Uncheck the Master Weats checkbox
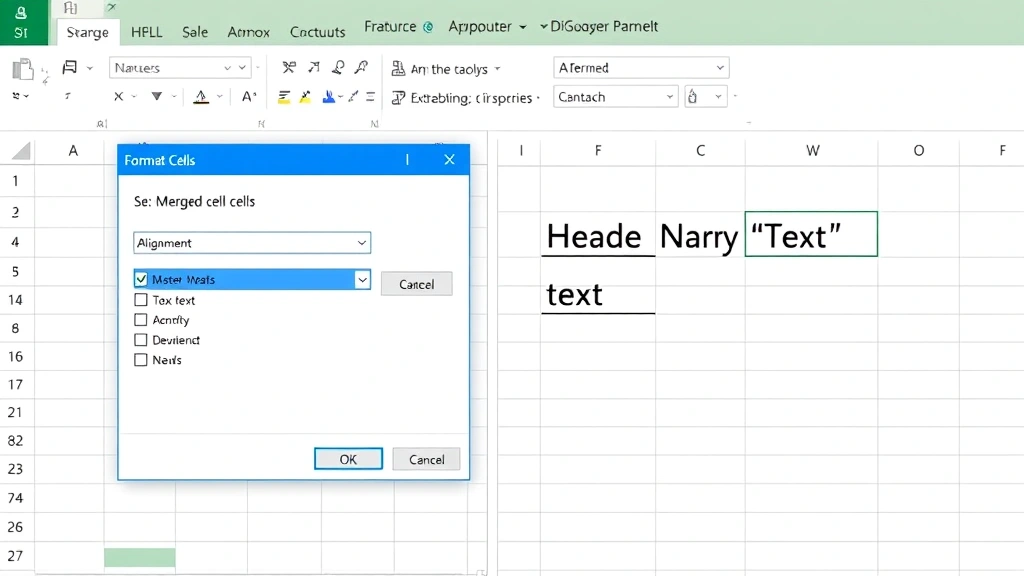 [140, 279]
